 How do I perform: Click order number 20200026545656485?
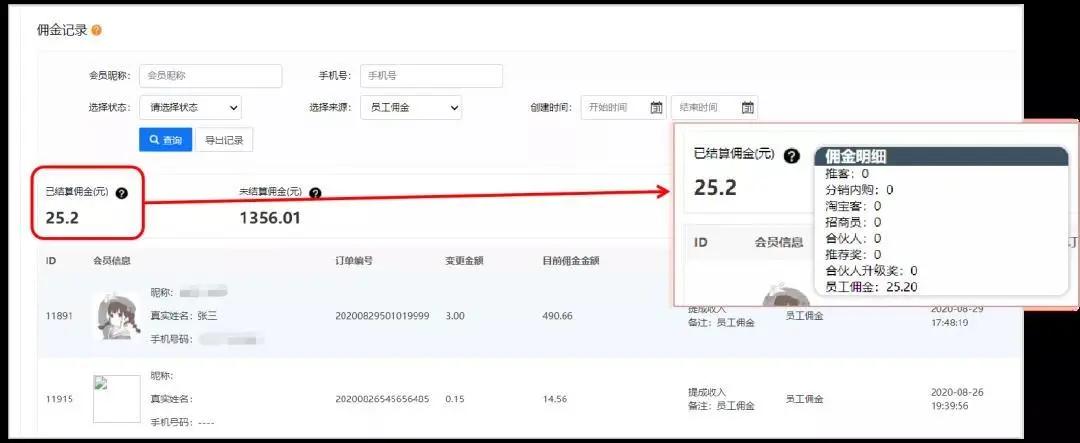click(x=382, y=399)
